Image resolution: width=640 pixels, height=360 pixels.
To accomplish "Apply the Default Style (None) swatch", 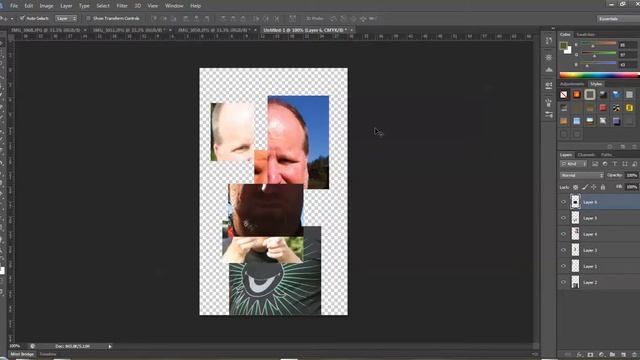I will click(564, 95).
